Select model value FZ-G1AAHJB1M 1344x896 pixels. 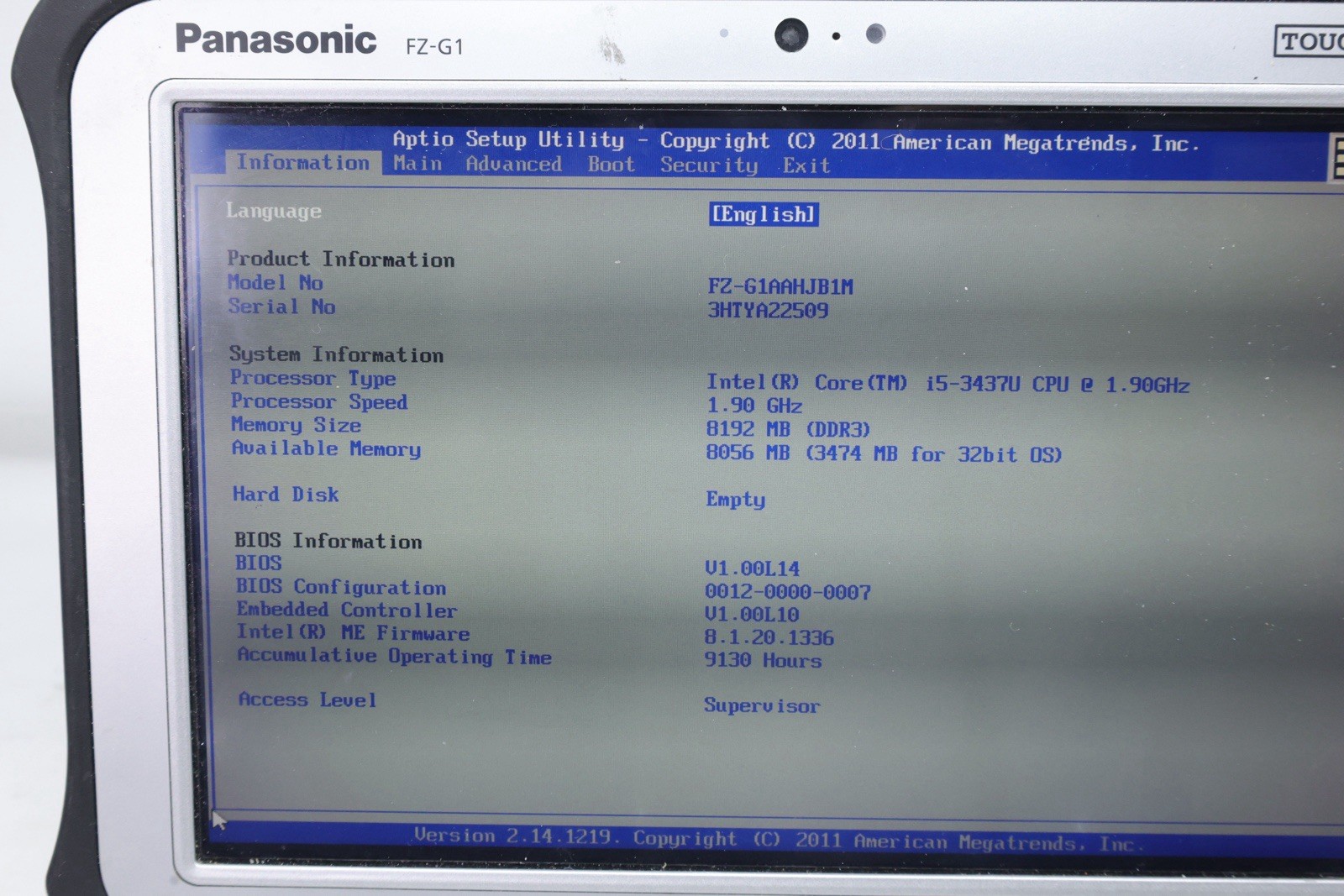coord(780,287)
